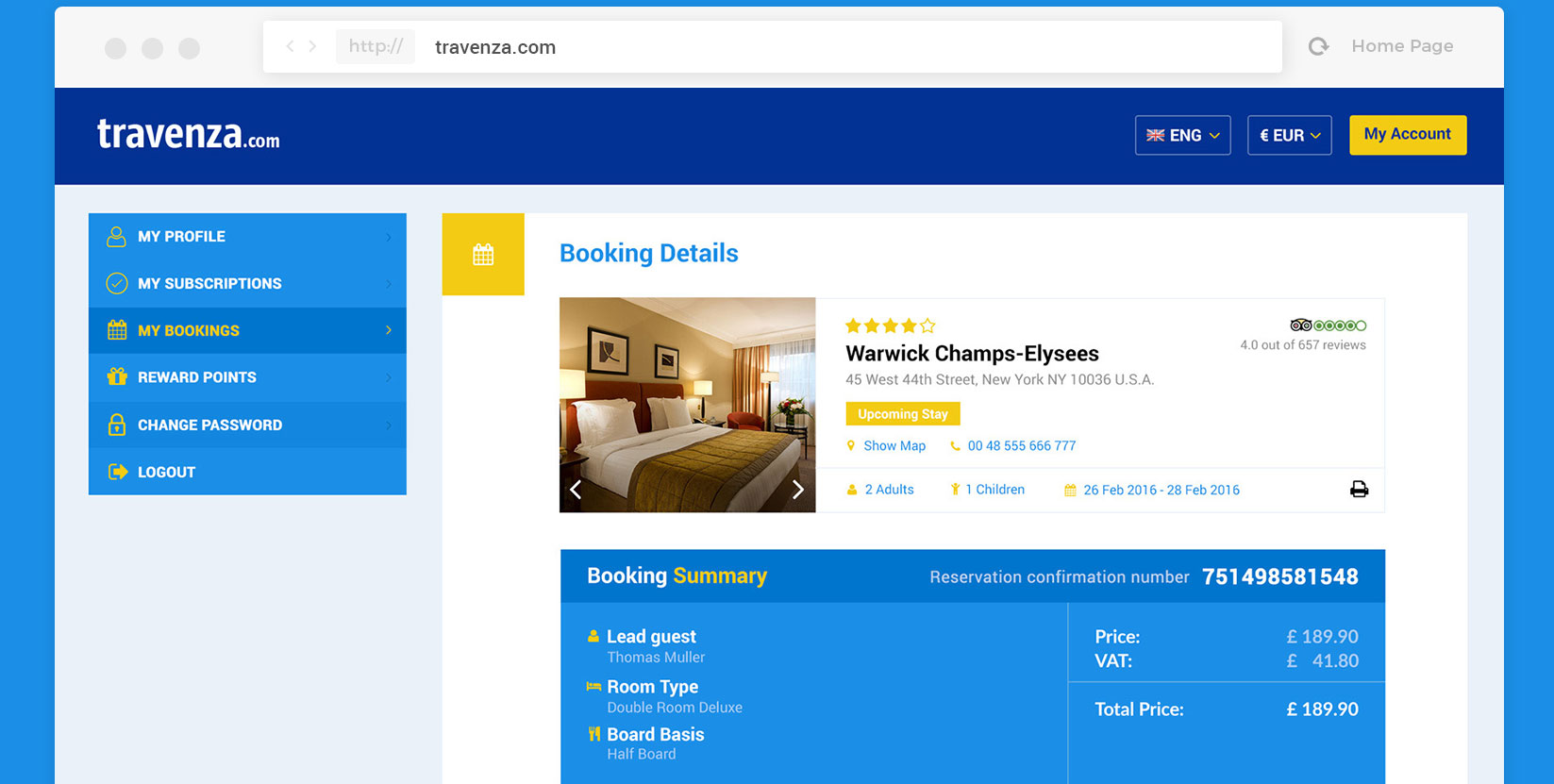The height and width of the screenshot is (784, 1554).
Task: Click the My Account button
Action: pyautogui.click(x=1408, y=135)
